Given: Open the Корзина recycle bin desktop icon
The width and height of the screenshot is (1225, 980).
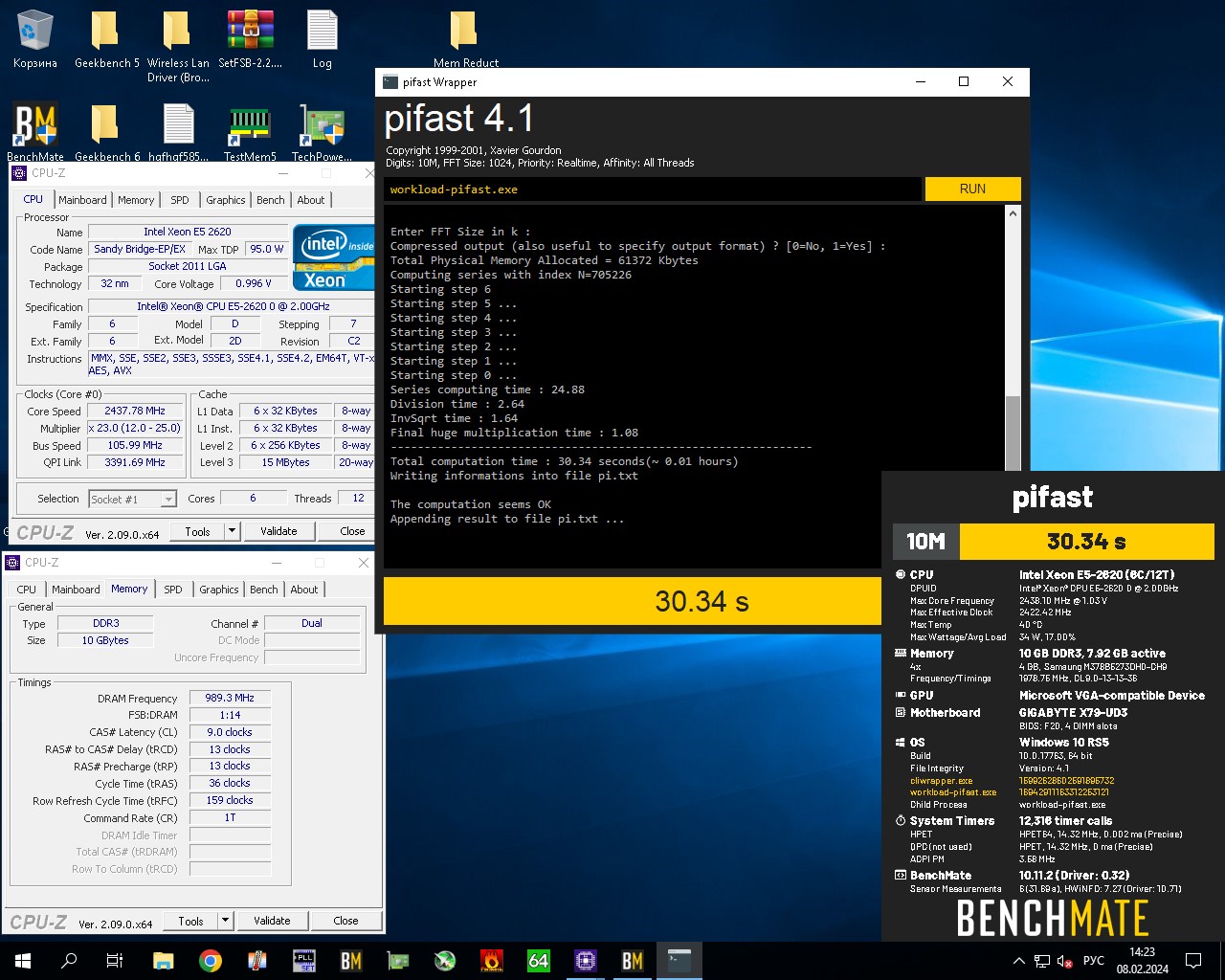Looking at the screenshot, I should (x=35, y=40).
